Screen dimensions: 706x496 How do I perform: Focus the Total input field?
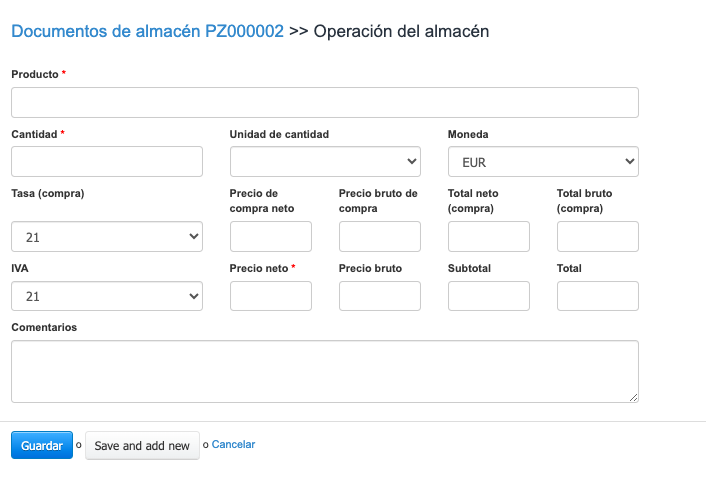[x=597, y=296]
